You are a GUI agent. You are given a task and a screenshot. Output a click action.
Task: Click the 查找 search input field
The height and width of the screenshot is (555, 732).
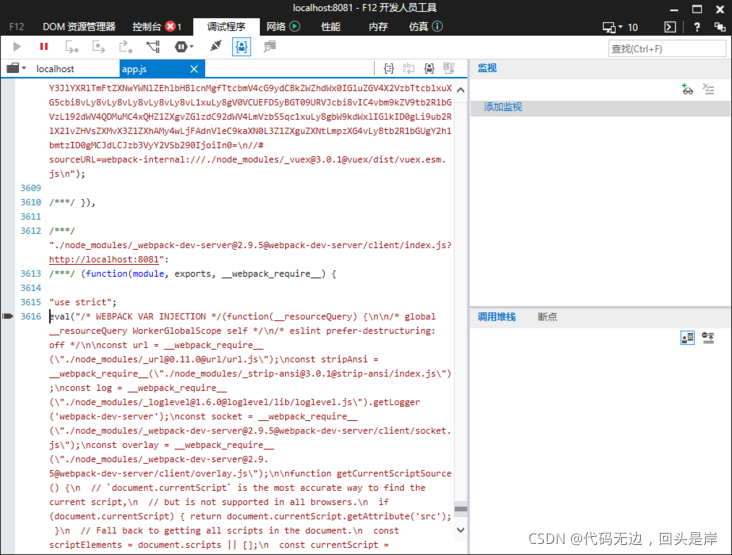click(667, 48)
